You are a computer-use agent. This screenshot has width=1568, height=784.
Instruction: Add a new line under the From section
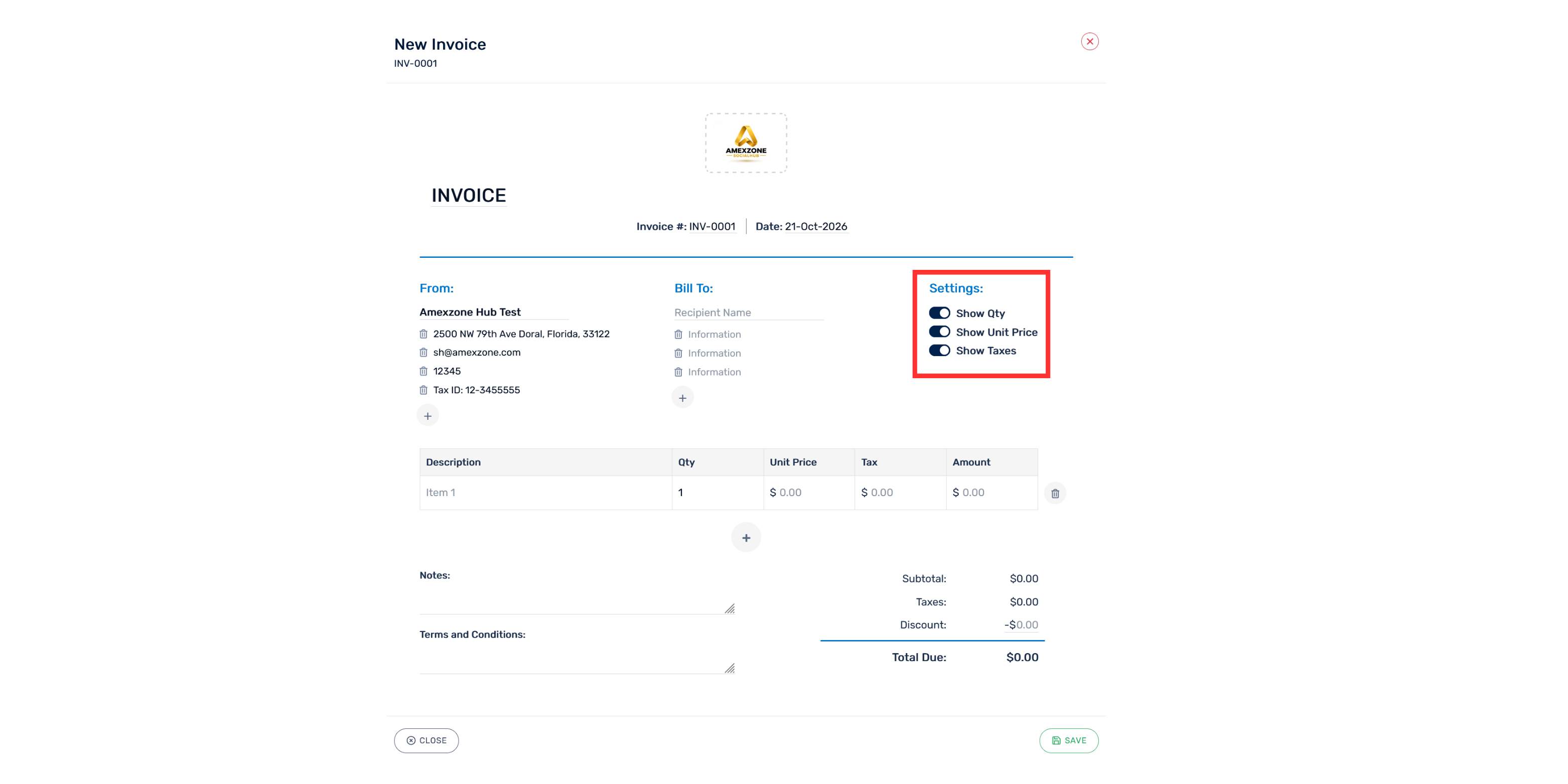428,416
